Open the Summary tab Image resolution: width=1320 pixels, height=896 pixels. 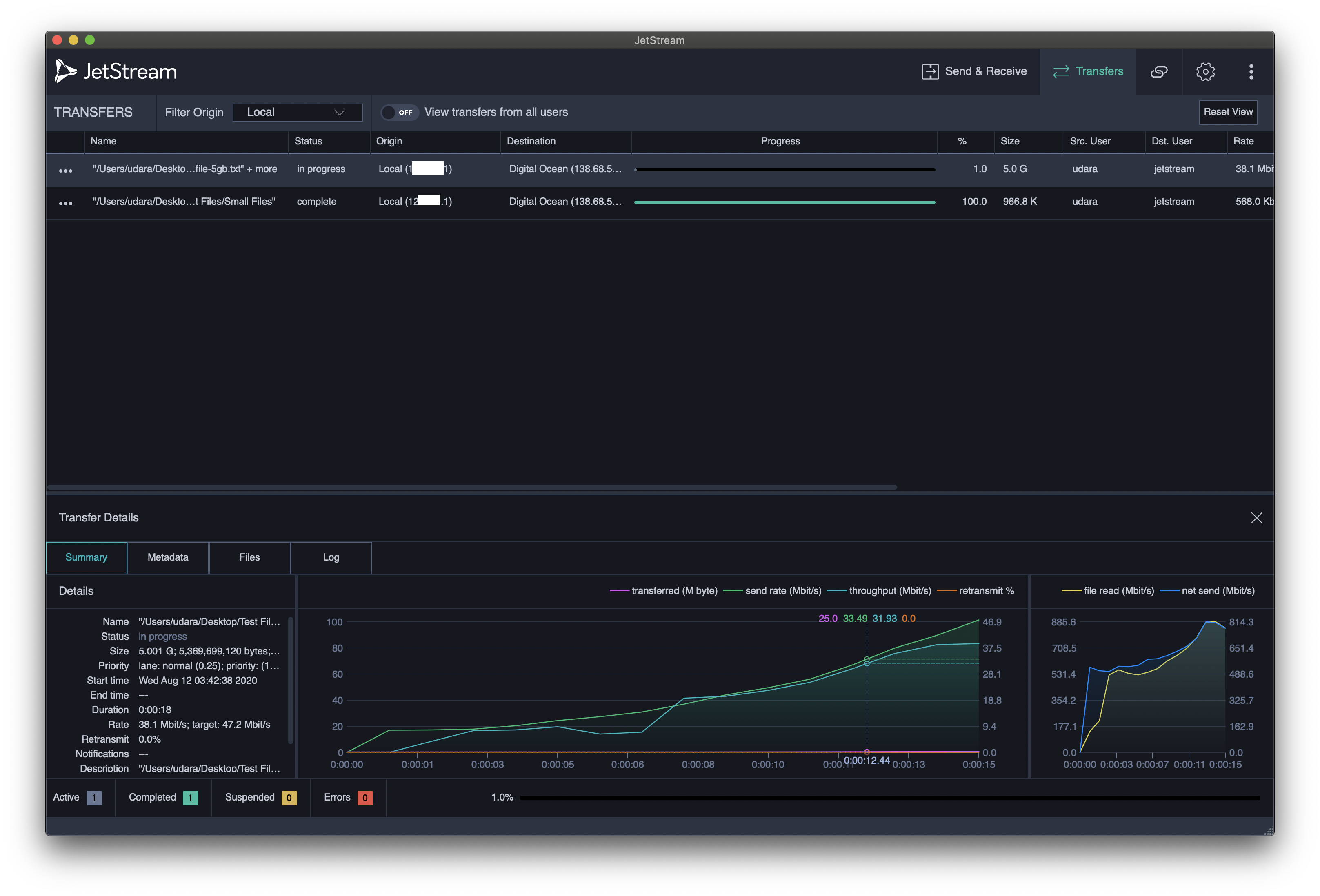click(x=87, y=558)
